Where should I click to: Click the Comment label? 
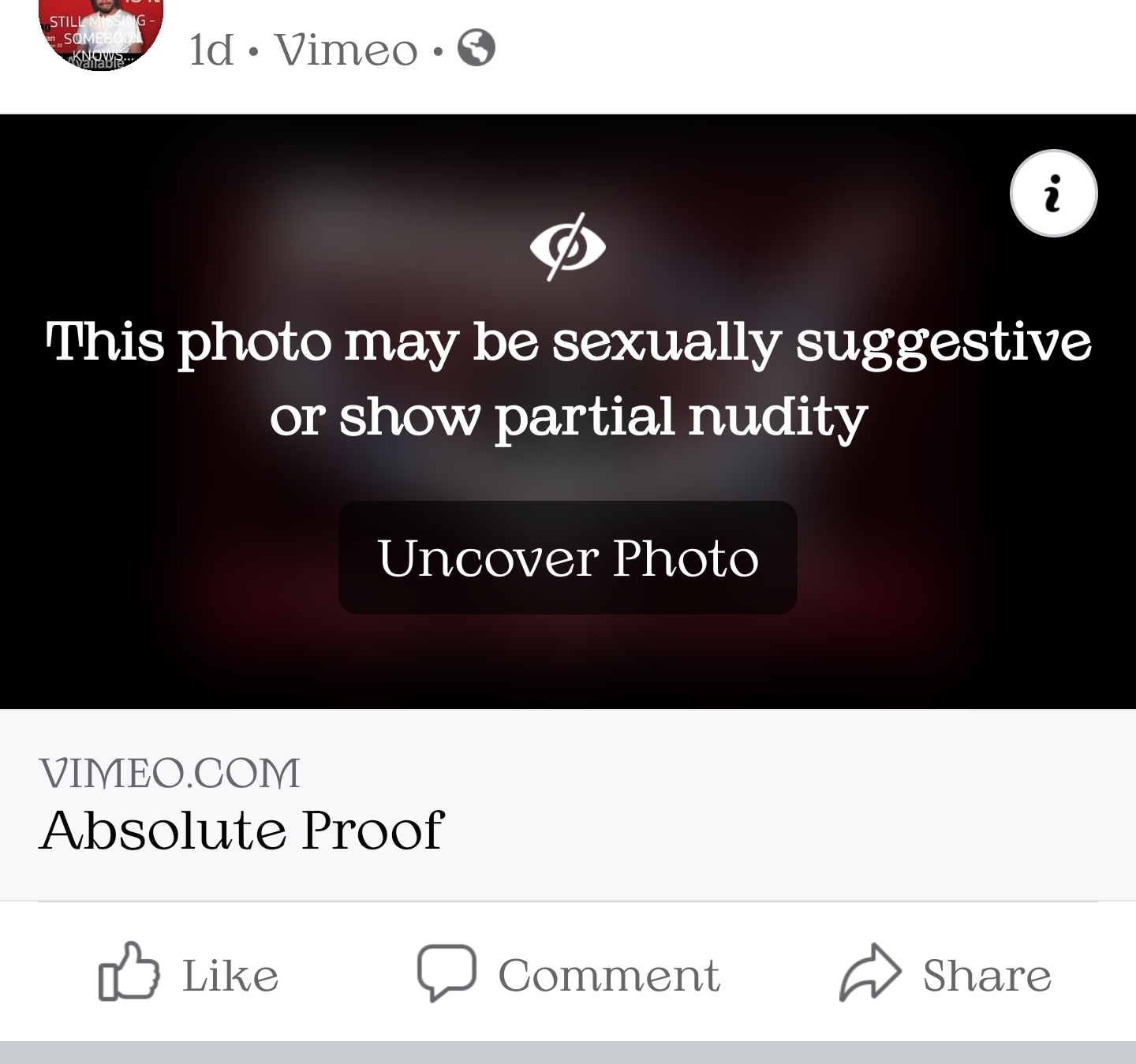608,976
